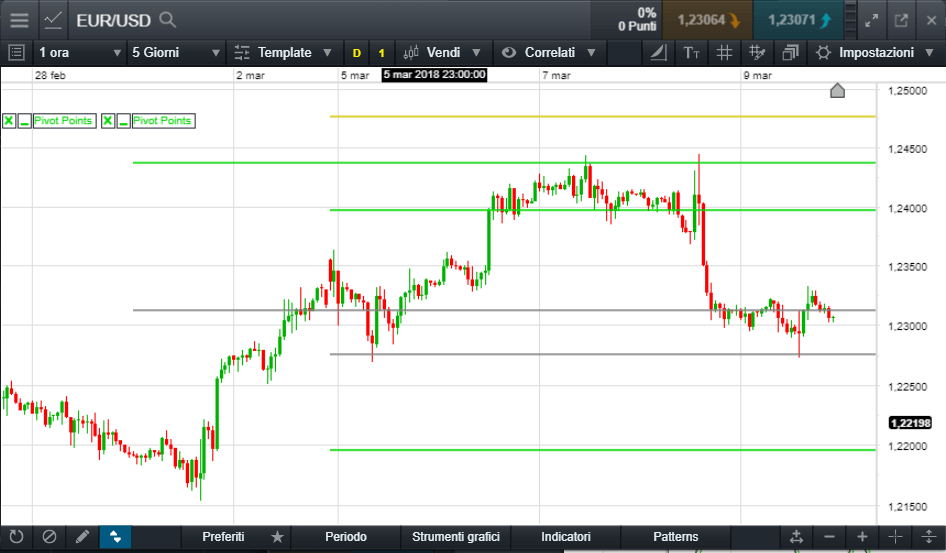Click the pop-out window icon
Screen dimensions: 946x553
click(x=901, y=21)
